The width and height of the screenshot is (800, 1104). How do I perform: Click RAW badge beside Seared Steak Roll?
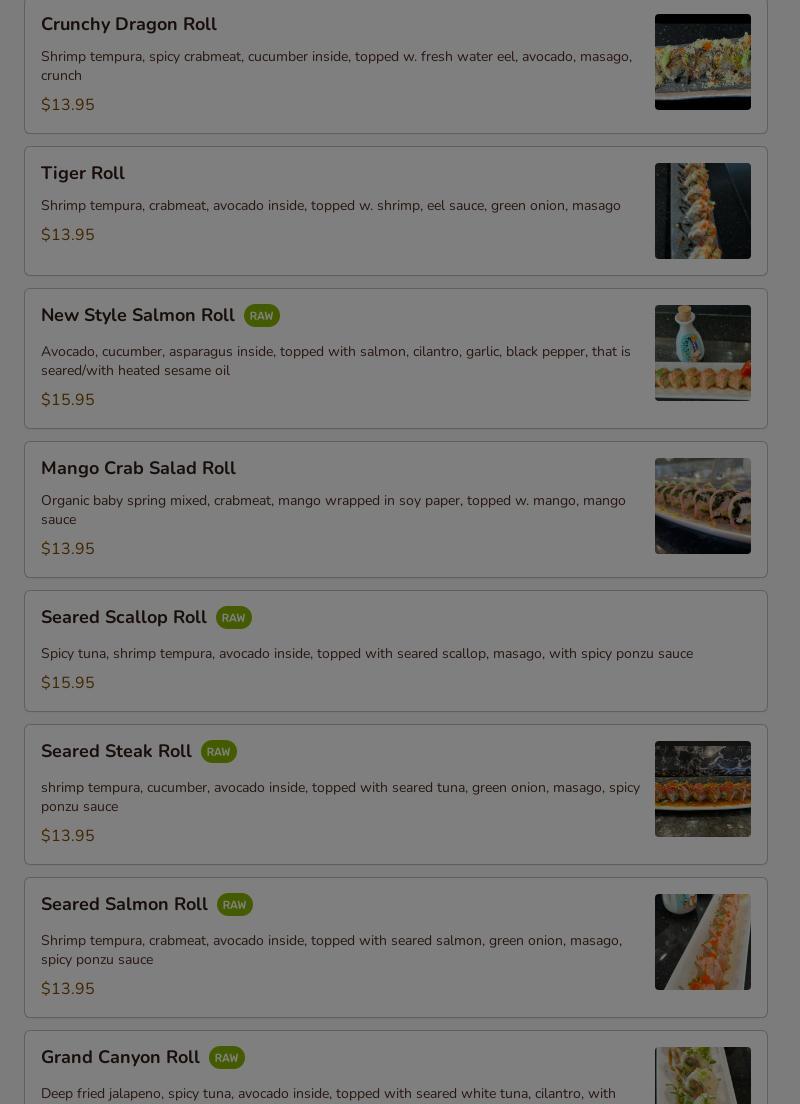[x=218, y=752]
